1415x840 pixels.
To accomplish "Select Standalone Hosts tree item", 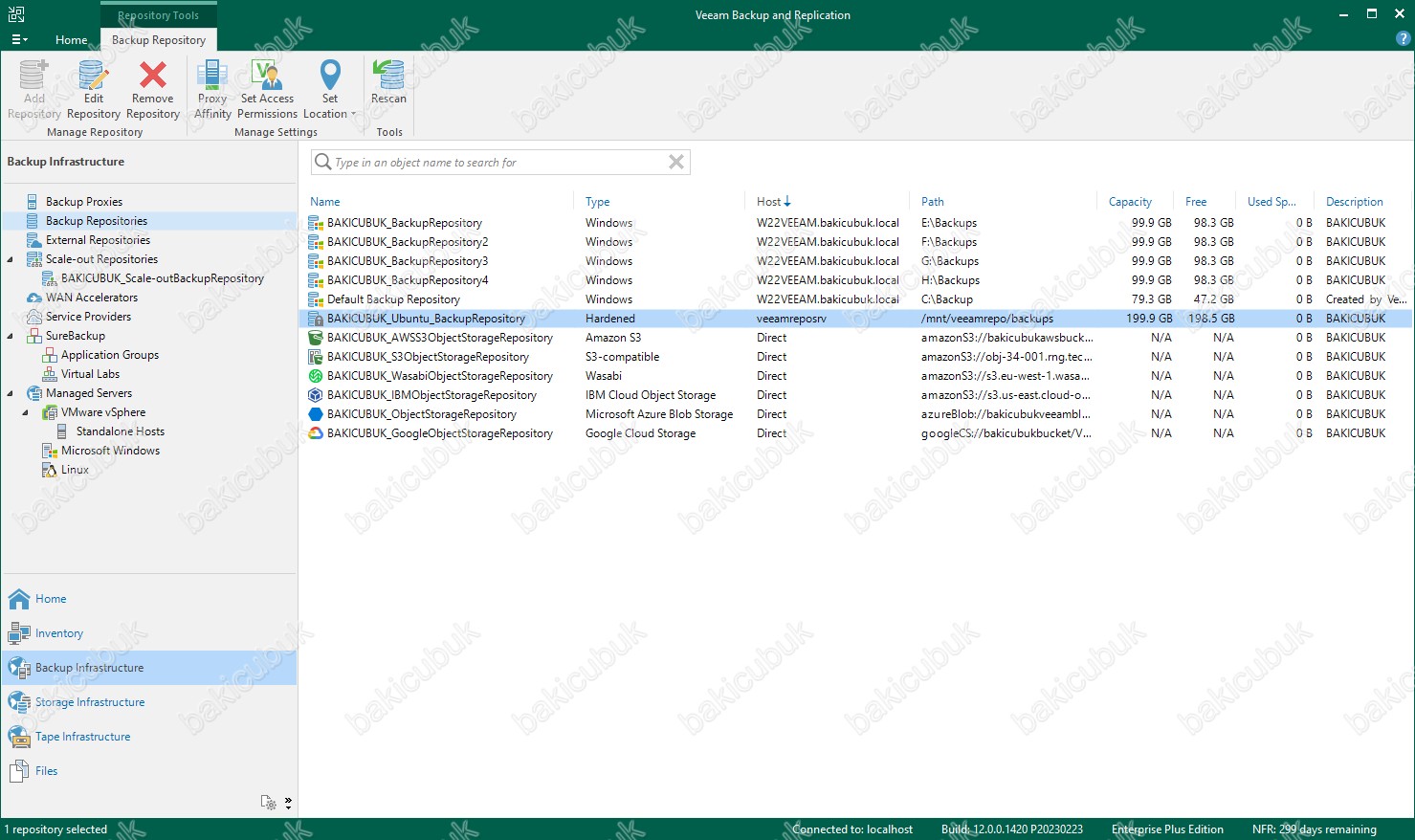I will [120, 431].
